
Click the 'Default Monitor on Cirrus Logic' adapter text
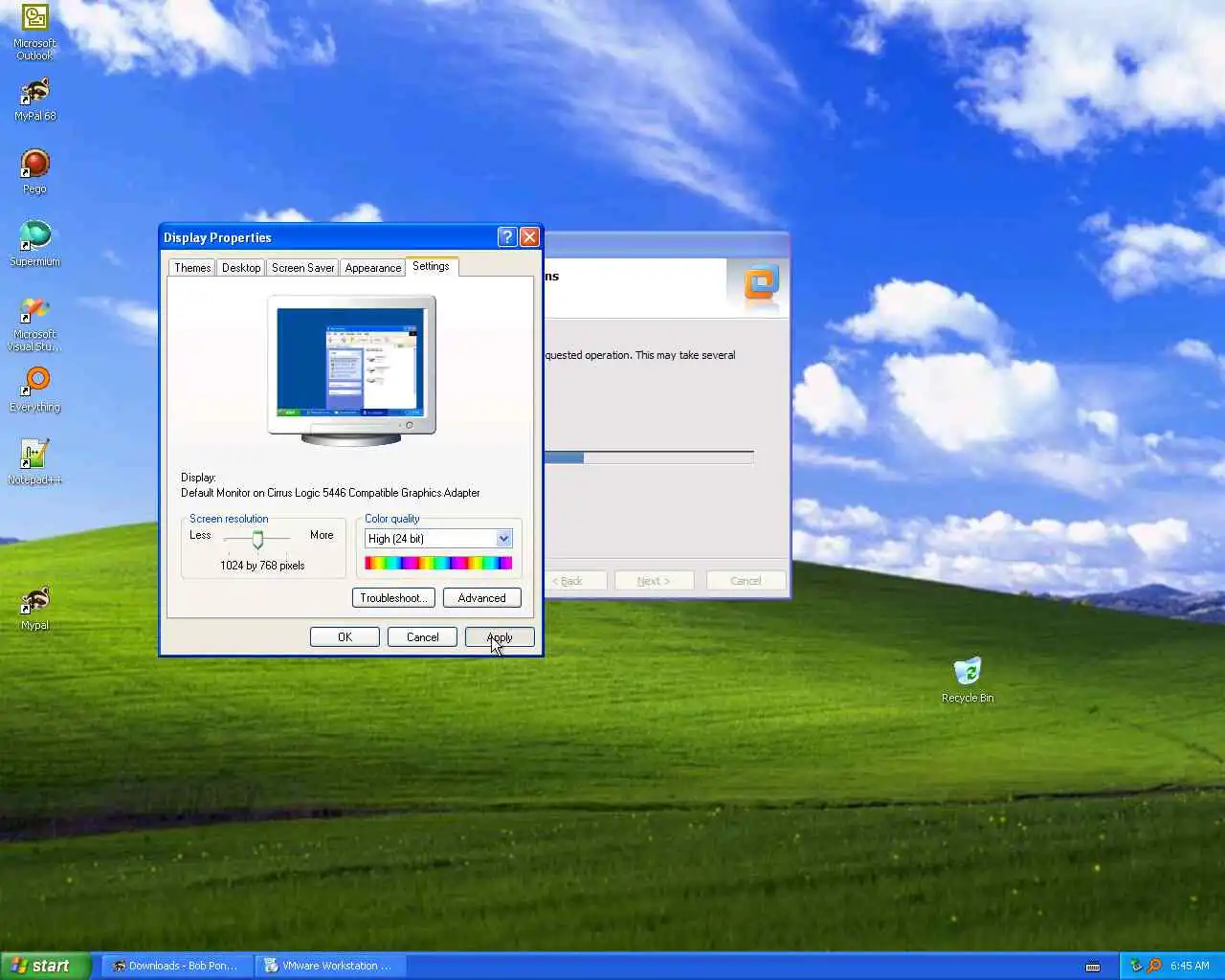[x=330, y=493]
